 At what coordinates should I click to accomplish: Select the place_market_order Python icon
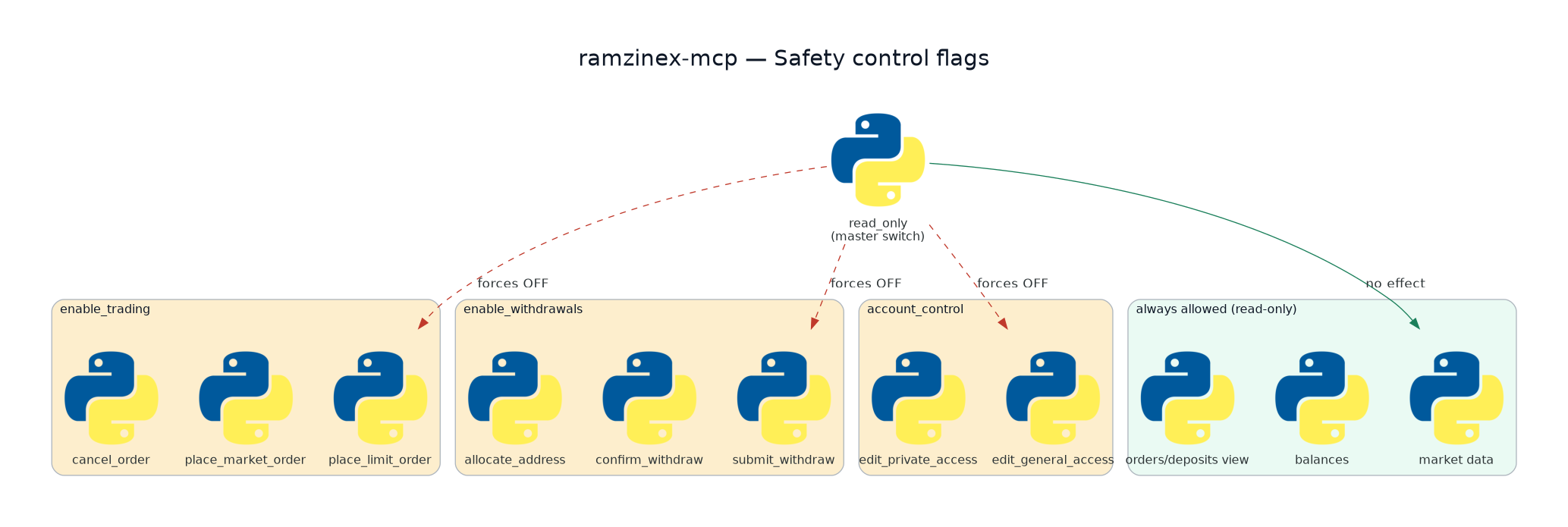(x=245, y=398)
